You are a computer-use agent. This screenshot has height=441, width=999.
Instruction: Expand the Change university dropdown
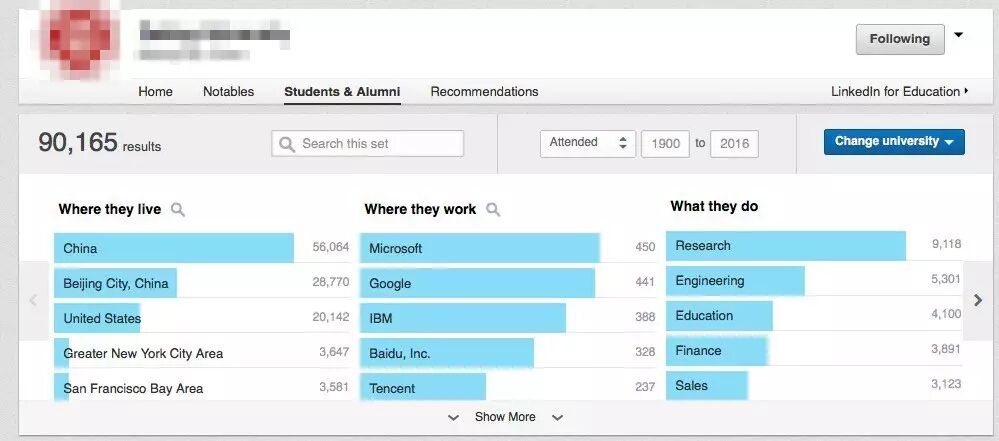coord(894,142)
